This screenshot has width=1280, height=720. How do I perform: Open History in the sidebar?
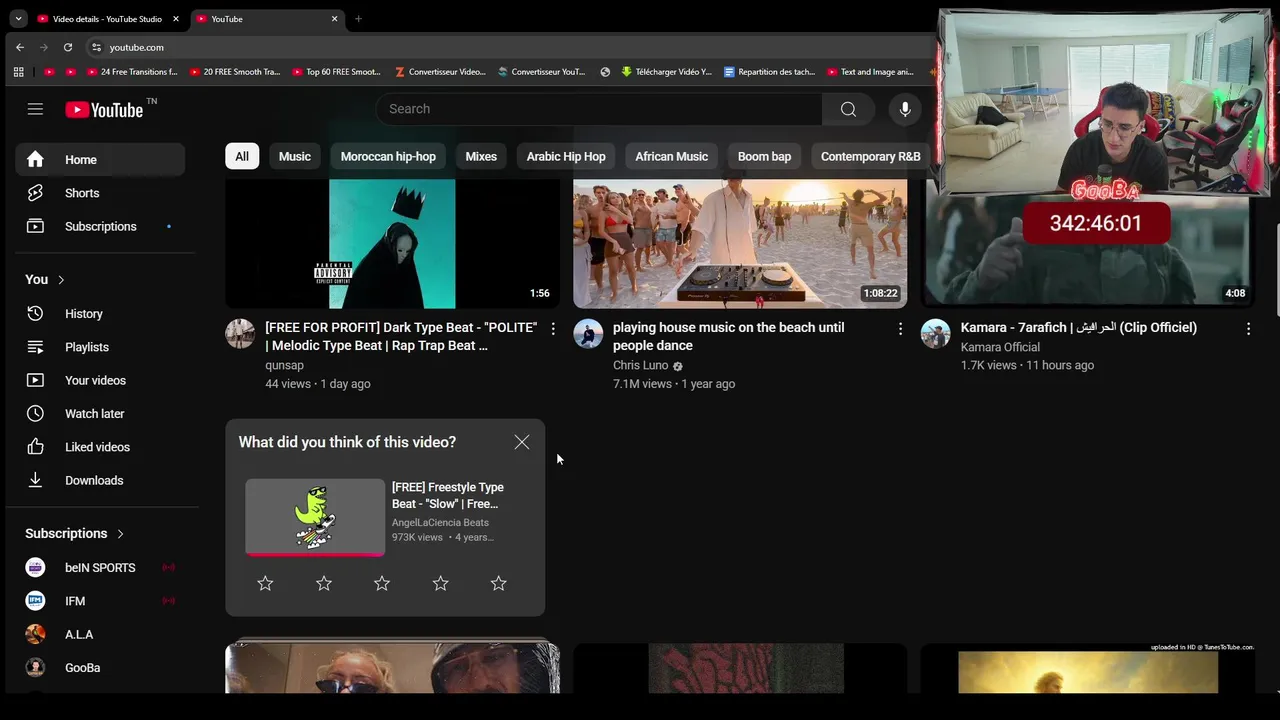pyautogui.click(x=100, y=314)
